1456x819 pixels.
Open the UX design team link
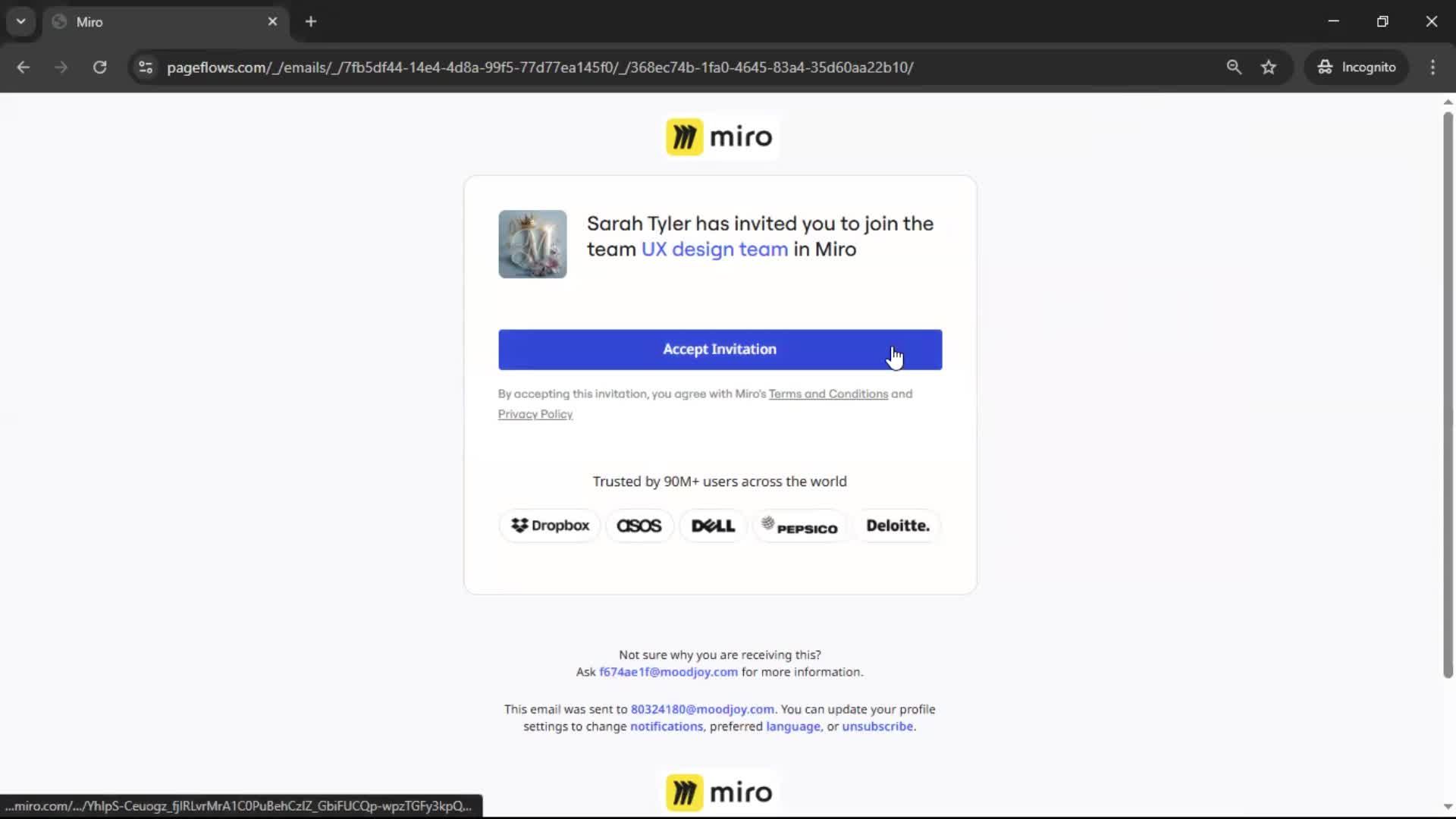tap(714, 249)
